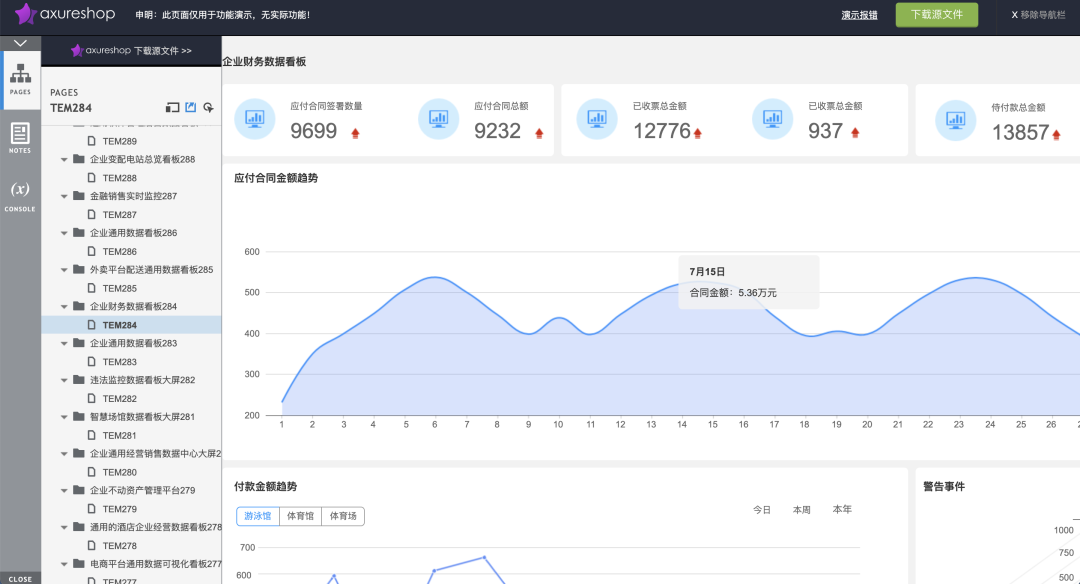Click the 7月15日 chart tooltip
This screenshot has height=584, width=1080.
(x=749, y=282)
